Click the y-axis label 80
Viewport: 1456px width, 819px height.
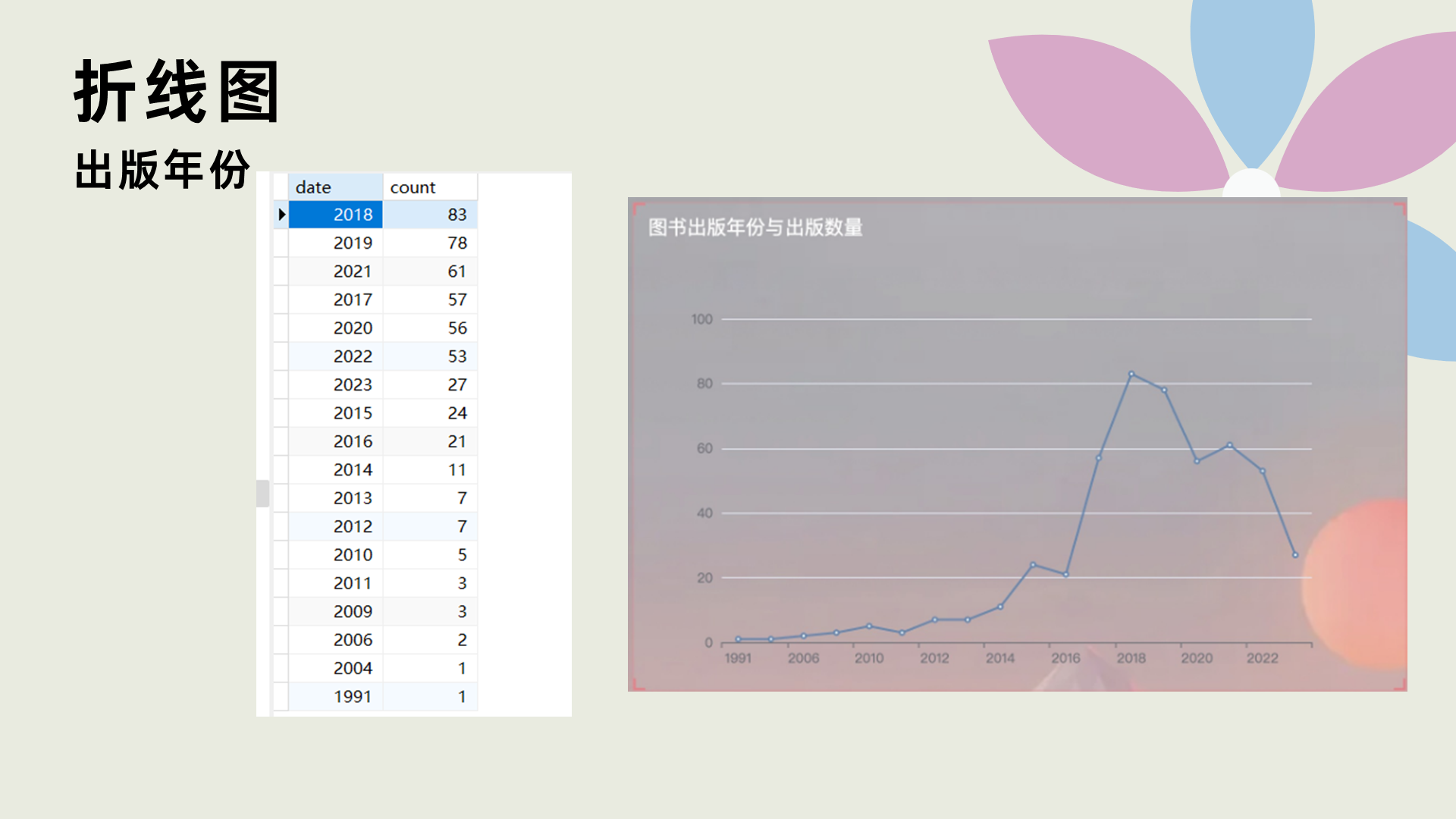[705, 384]
